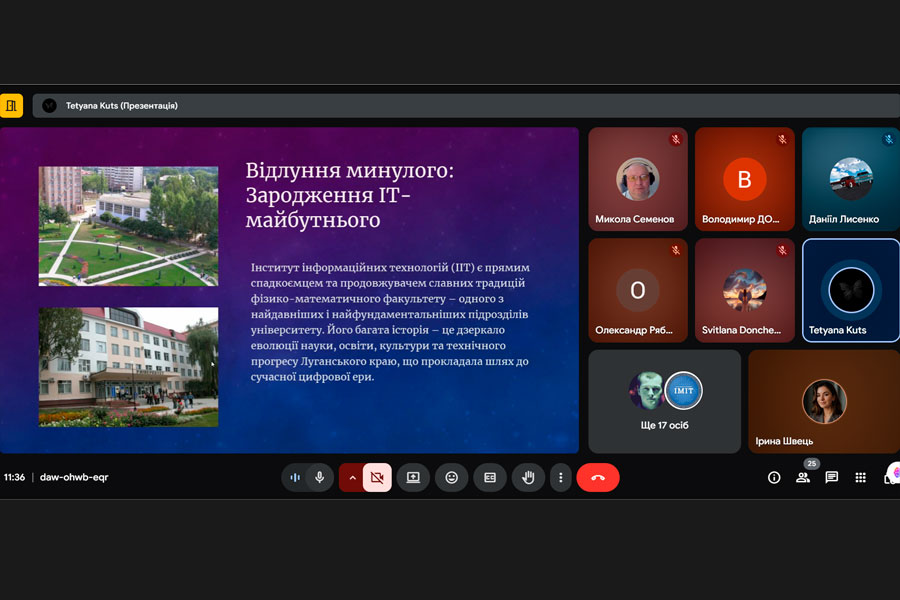This screenshot has height=600, width=900.
Task: Click the muted mic icon on Микола Семенов's tile
Action: point(676,139)
